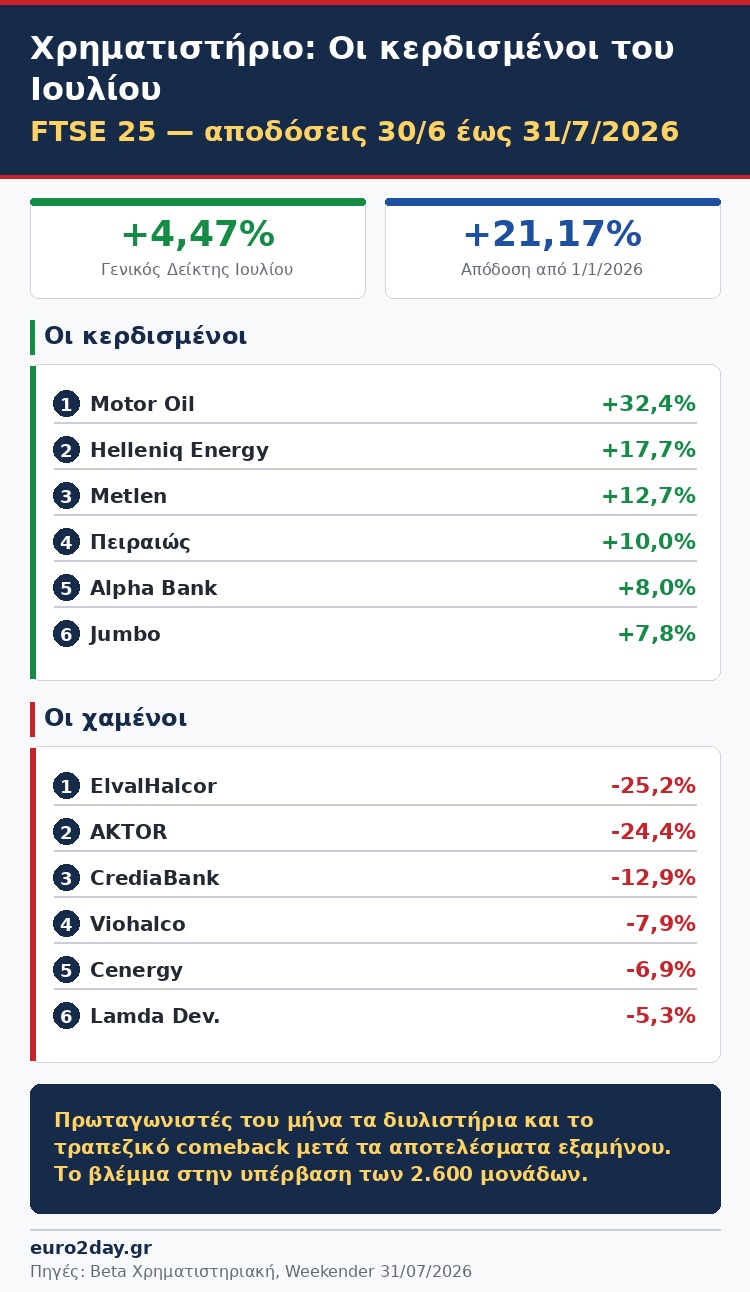The height and width of the screenshot is (1292, 750).
Task: Click the Viohalco row label
Action: [138, 924]
